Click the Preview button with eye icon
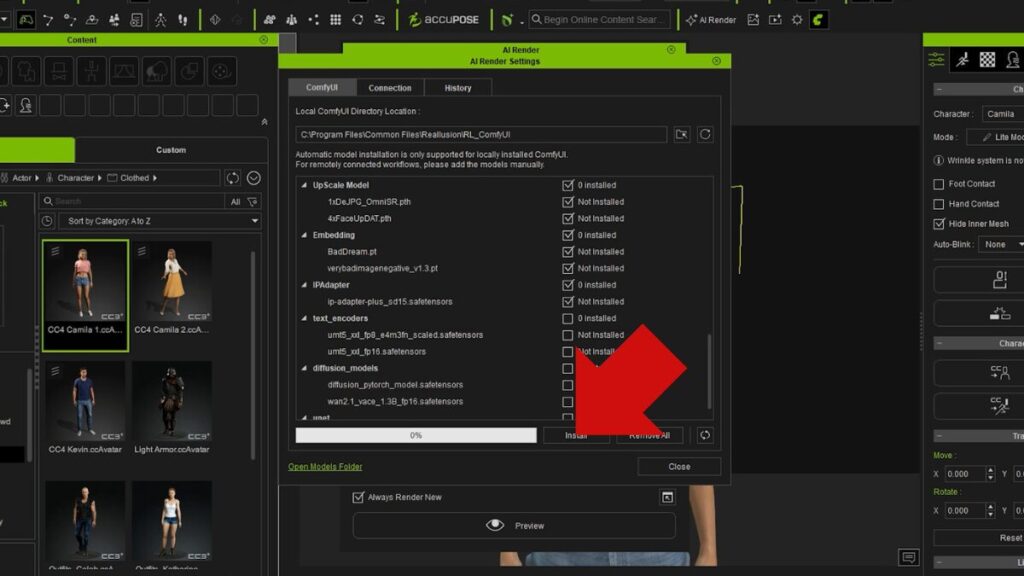1024x576 pixels. (x=515, y=526)
